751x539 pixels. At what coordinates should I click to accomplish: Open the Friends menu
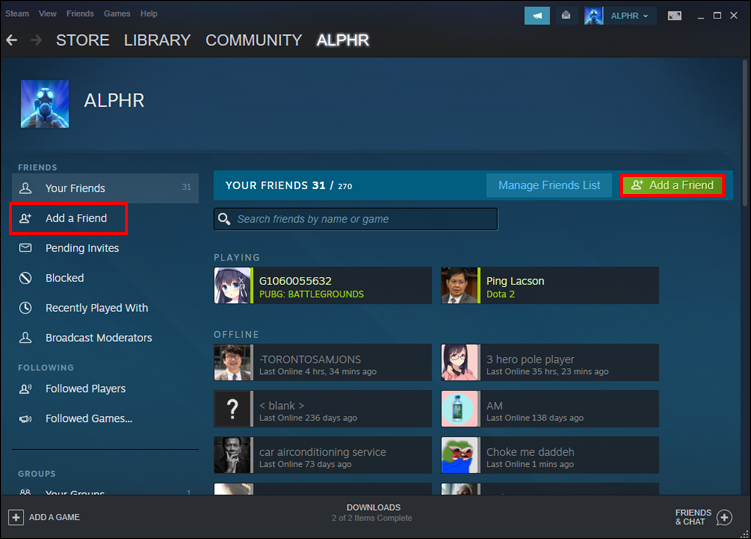click(80, 13)
